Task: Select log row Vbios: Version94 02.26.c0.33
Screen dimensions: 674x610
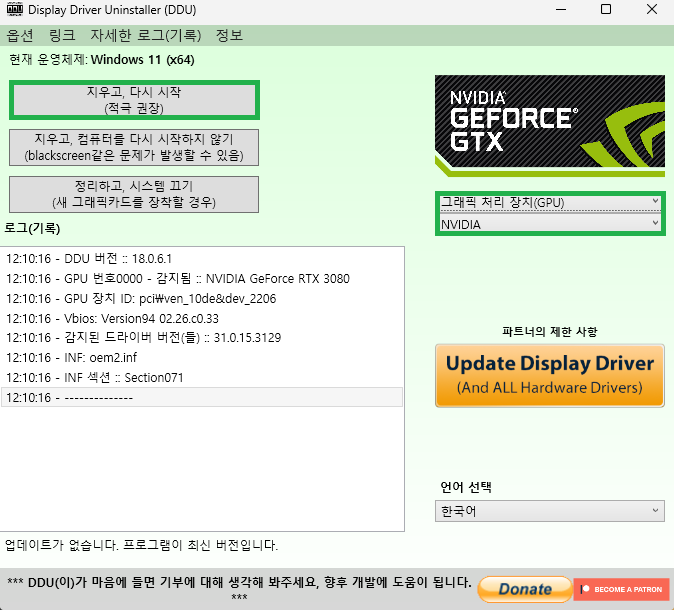Action: [202, 319]
